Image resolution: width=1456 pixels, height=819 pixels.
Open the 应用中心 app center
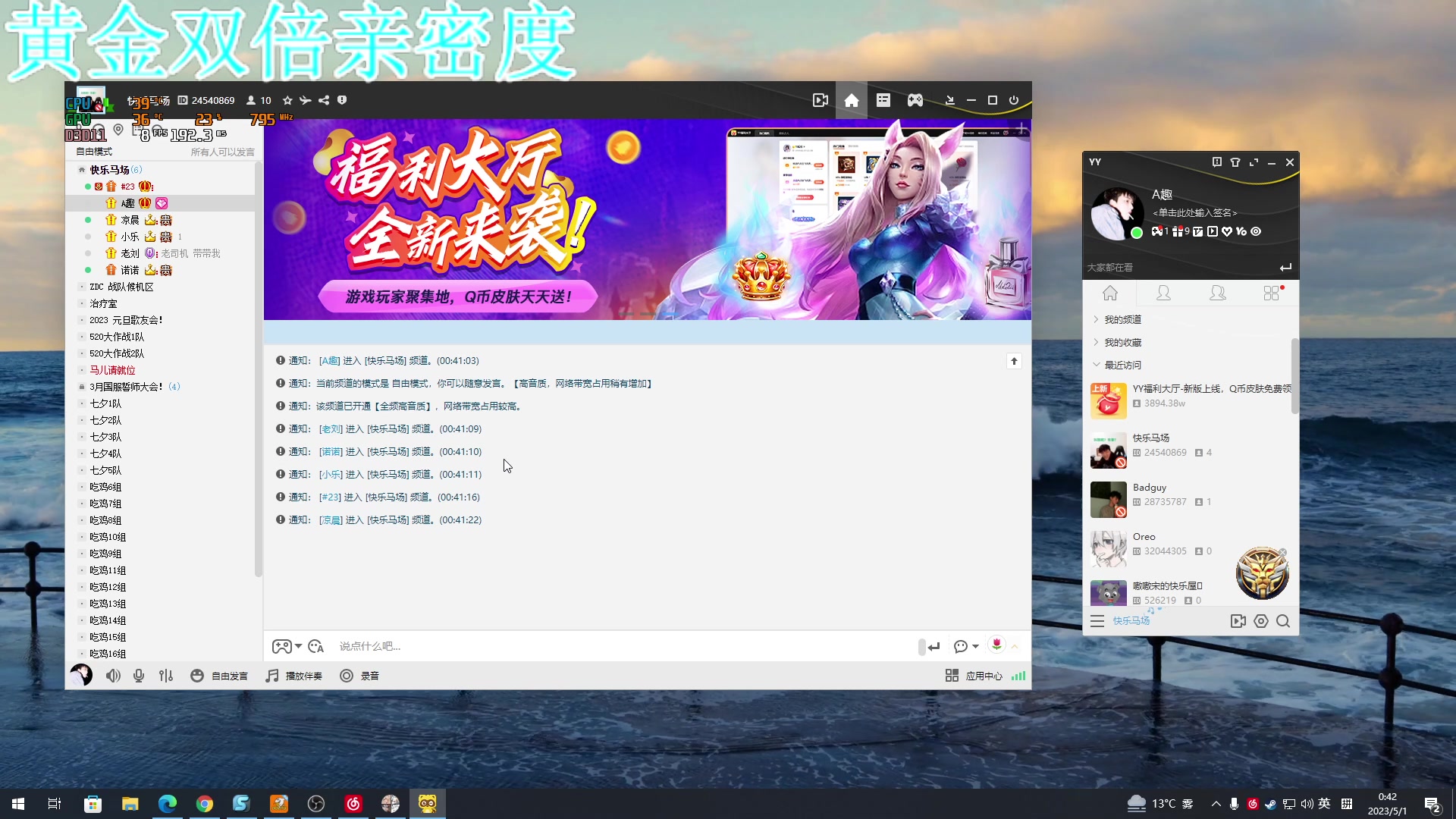point(974,676)
